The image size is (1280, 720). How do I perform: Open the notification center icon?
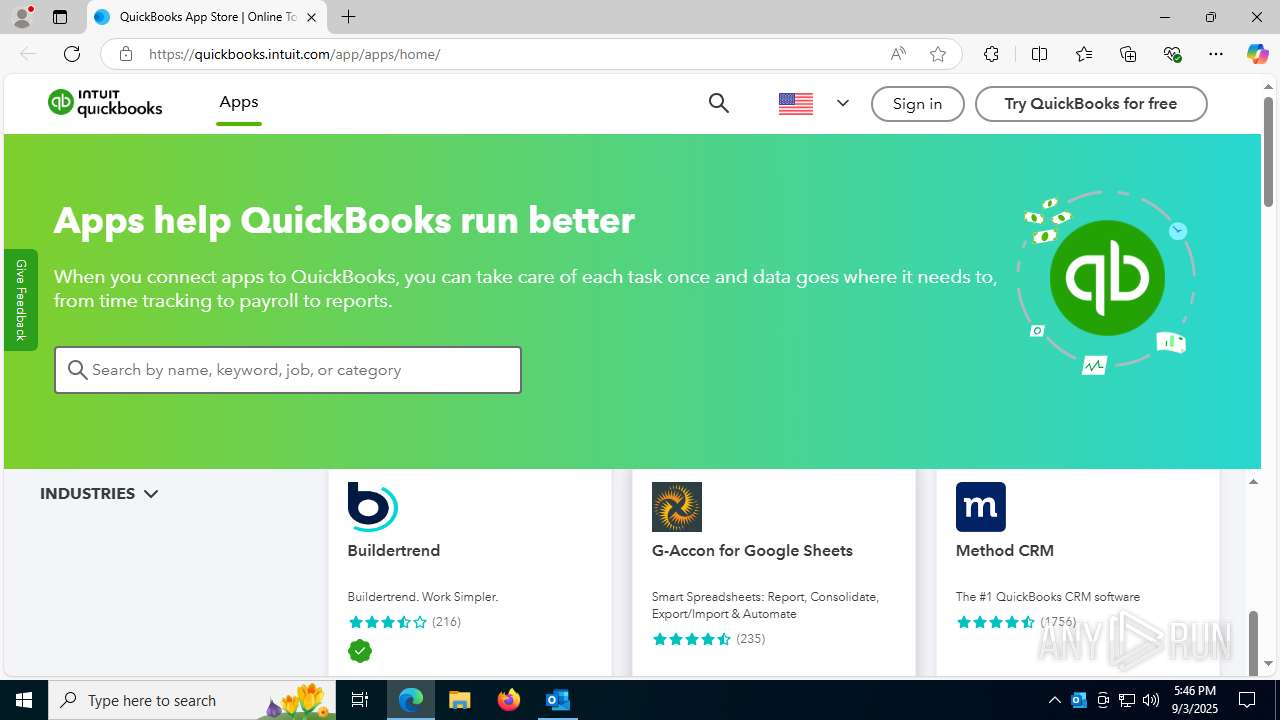coord(1248,700)
